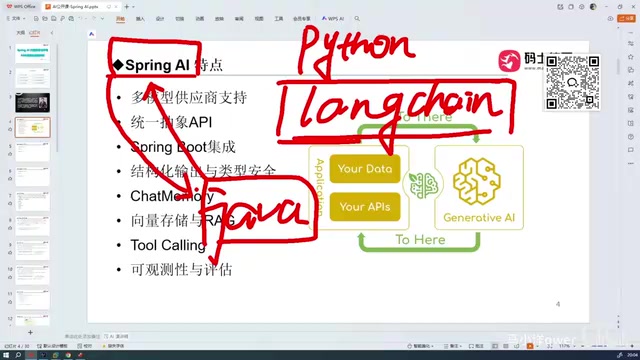Viewport: 640px width, 360px height.
Task: Select slide 2 thumbnail
Action: coord(32,78)
